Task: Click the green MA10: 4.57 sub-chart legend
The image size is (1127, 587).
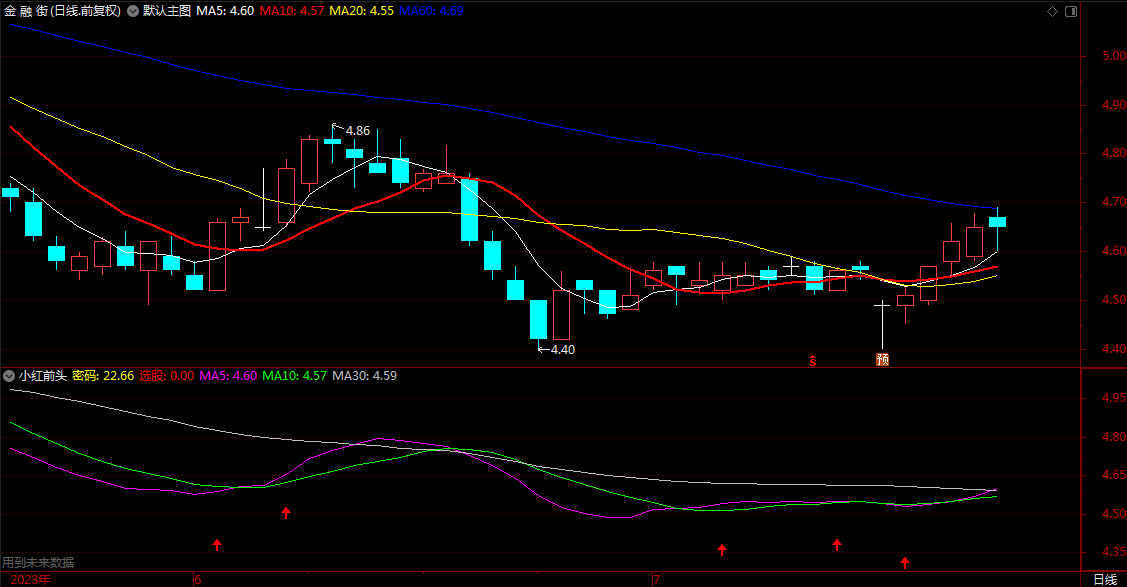Action: (294, 376)
